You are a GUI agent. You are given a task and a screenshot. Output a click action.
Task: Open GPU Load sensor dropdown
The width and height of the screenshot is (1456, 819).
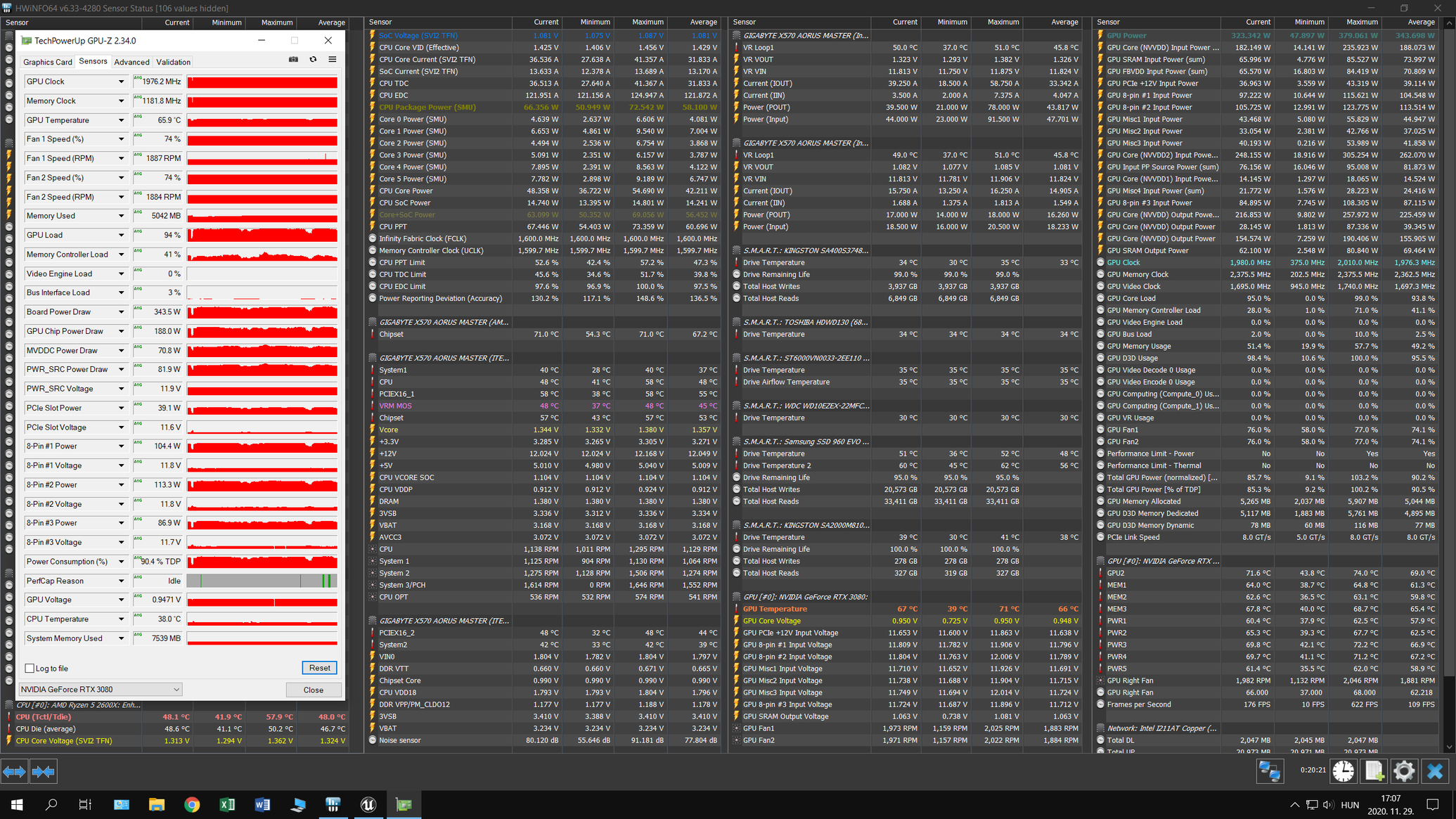[x=121, y=235]
